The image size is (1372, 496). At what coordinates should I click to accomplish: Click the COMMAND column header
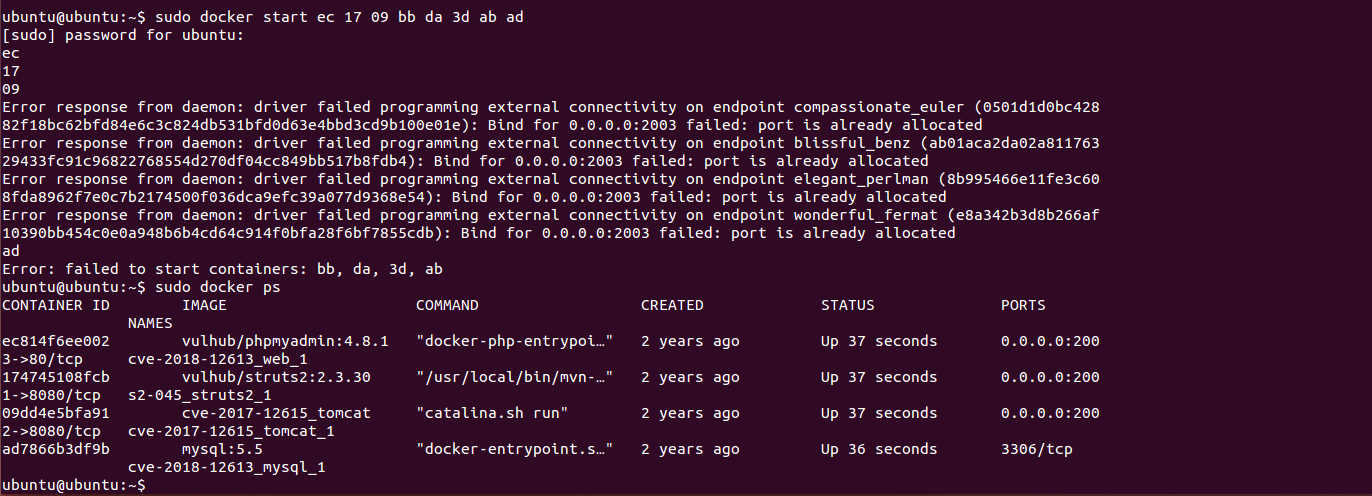447,306
